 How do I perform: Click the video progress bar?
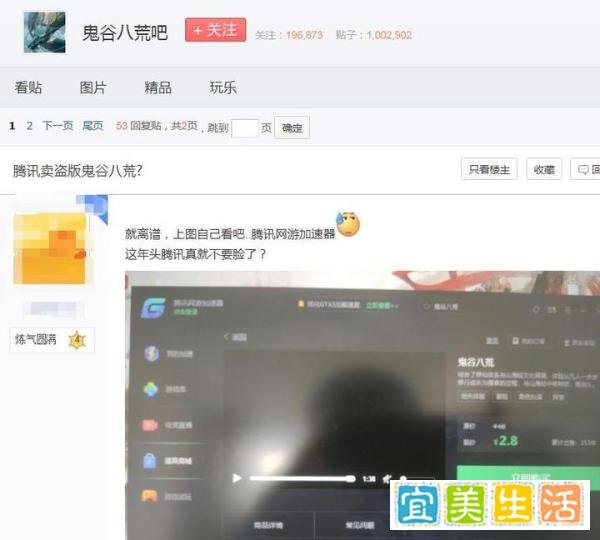[x=302, y=478]
